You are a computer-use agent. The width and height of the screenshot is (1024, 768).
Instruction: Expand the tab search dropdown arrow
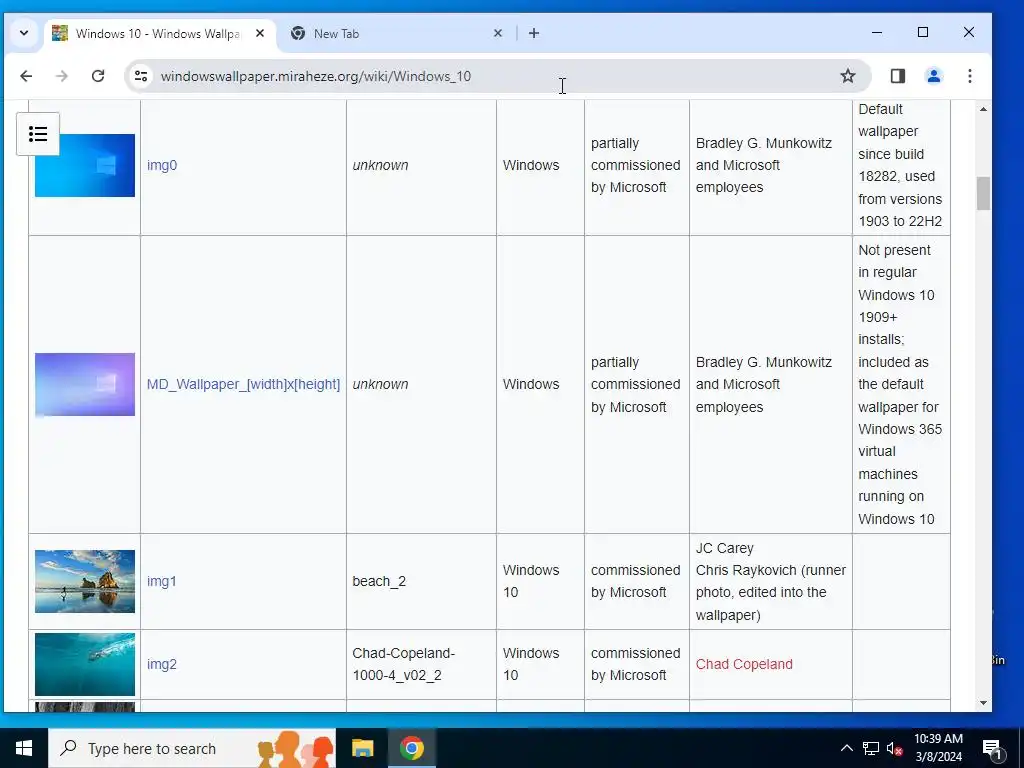coord(24,33)
